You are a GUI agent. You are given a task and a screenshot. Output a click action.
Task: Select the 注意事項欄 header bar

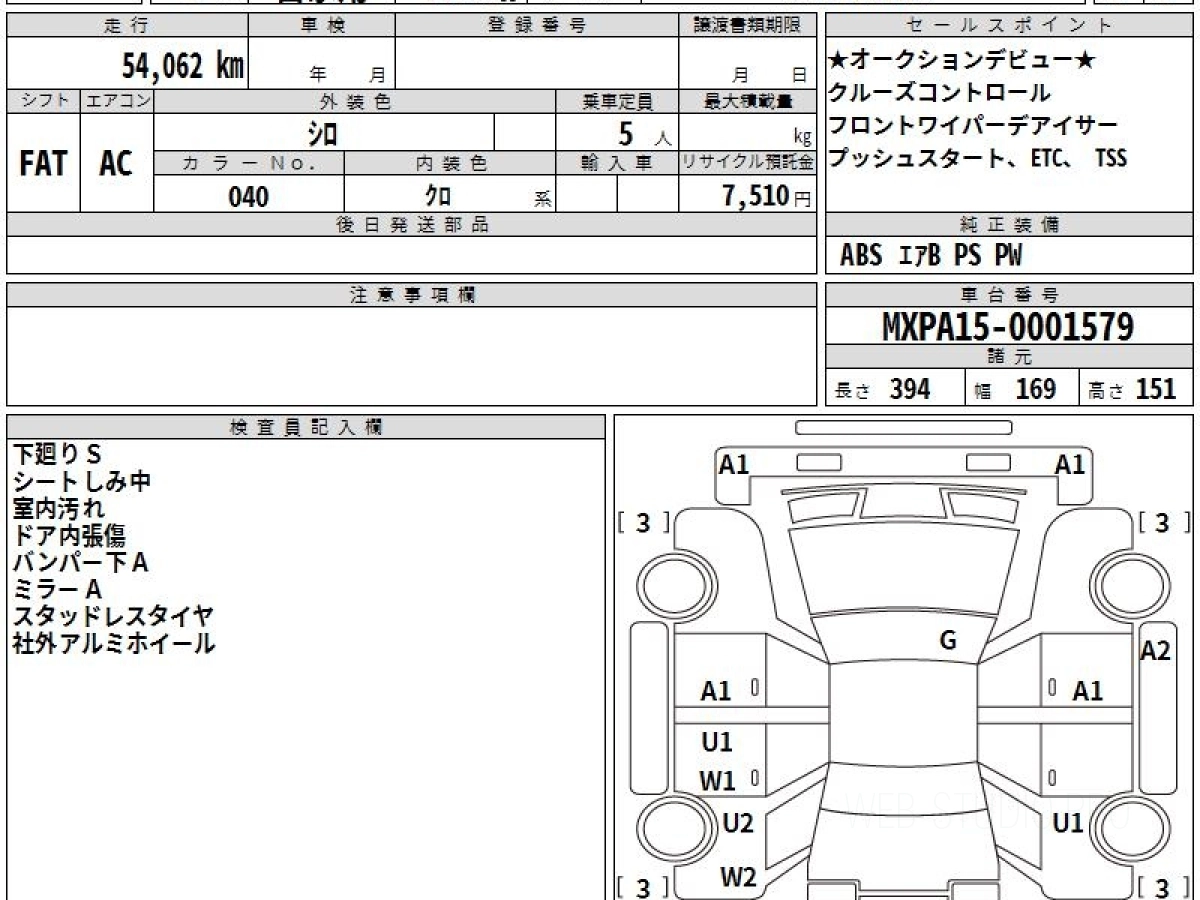pyautogui.click(x=411, y=295)
